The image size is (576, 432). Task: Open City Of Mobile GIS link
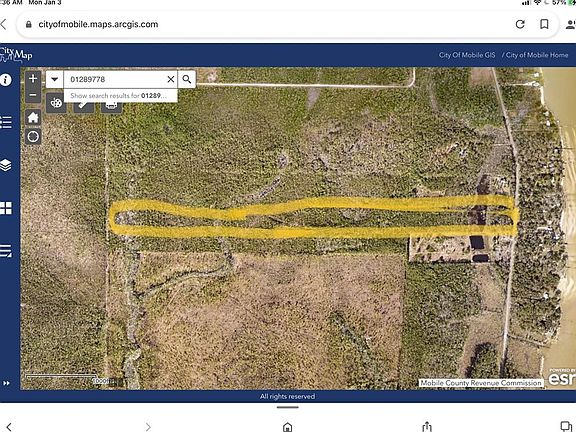pyautogui.click(x=467, y=55)
